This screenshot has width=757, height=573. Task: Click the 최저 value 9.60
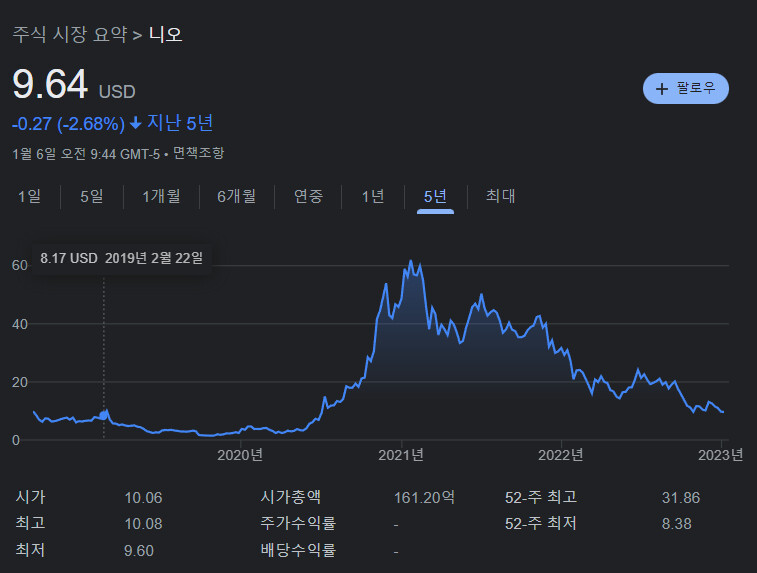[x=139, y=551]
